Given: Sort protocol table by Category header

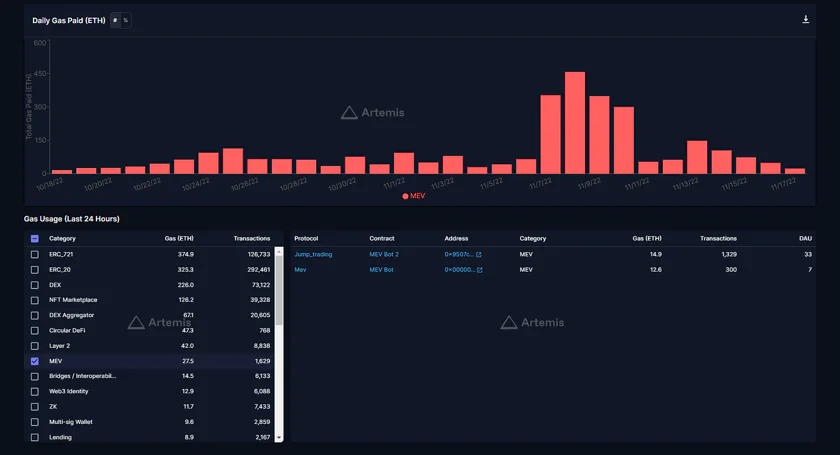Looking at the screenshot, I should pos(532,238).
